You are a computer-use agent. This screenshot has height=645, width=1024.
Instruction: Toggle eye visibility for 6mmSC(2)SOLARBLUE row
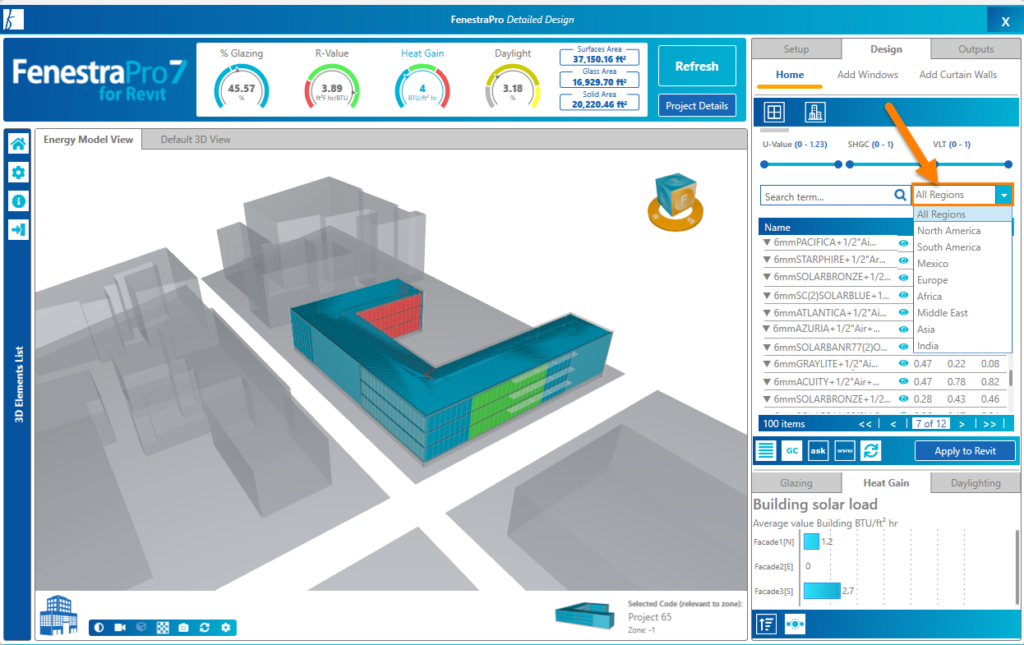(x=903, y=295)
